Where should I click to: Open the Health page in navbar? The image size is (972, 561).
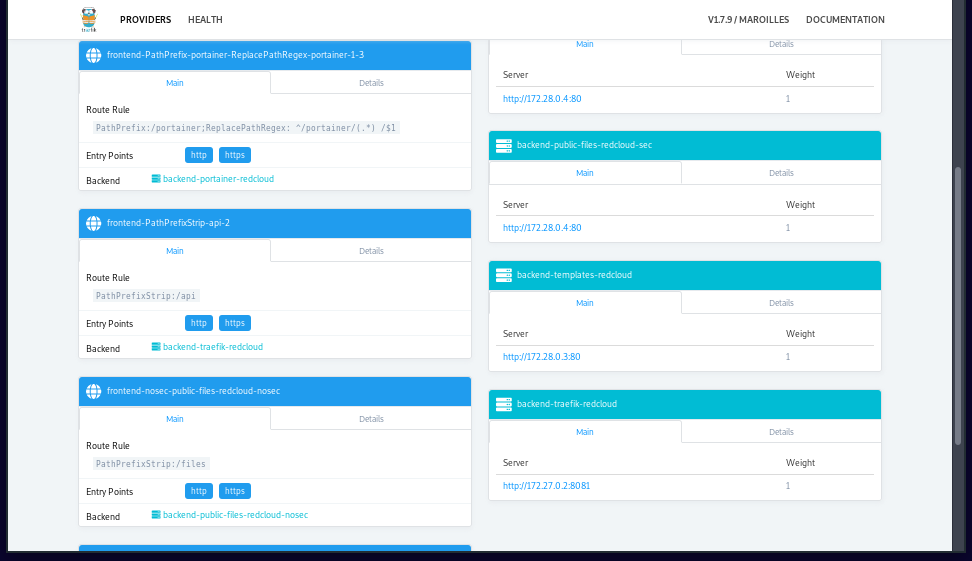click(x=205, y=20)
